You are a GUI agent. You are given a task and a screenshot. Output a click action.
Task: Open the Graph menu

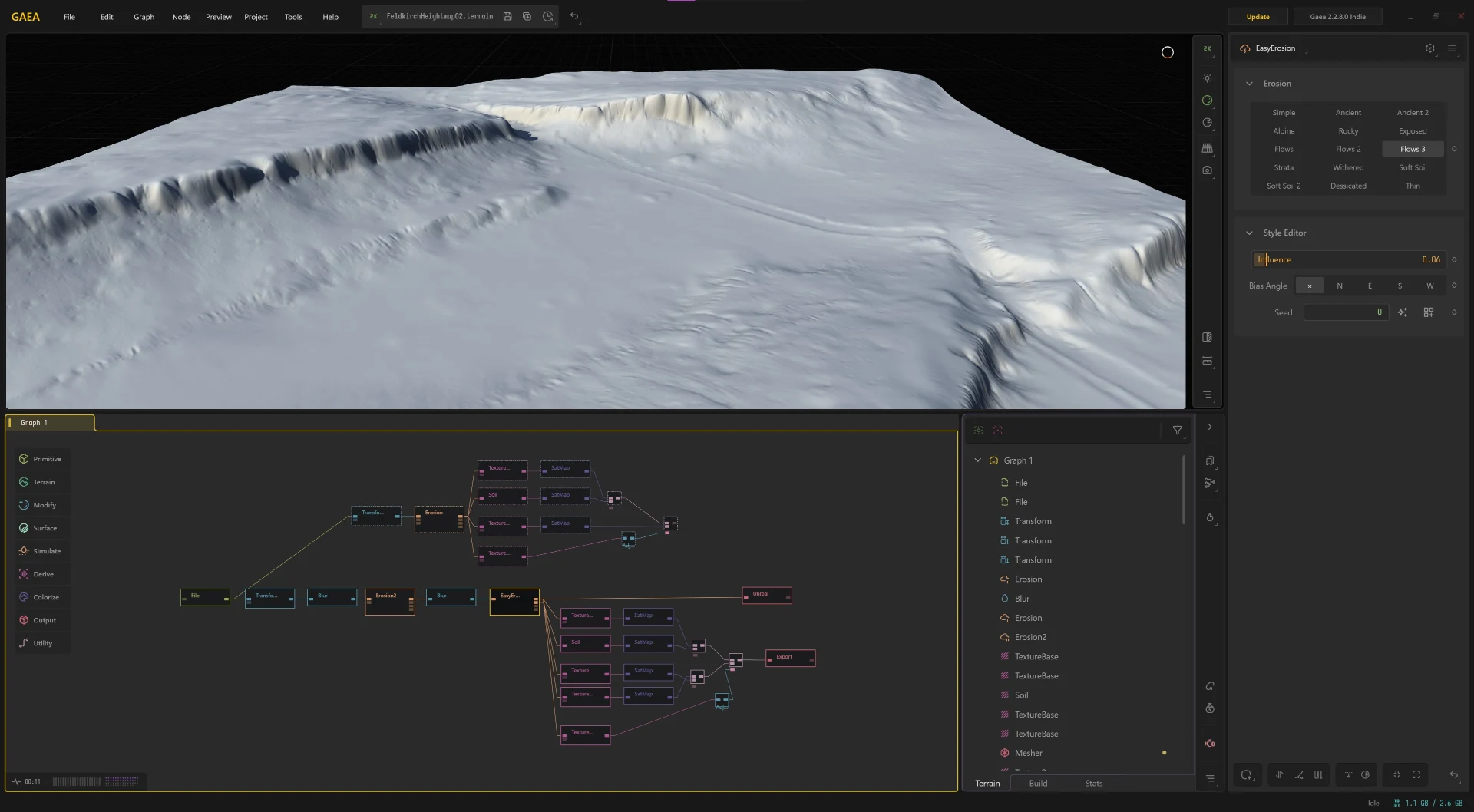144,17
